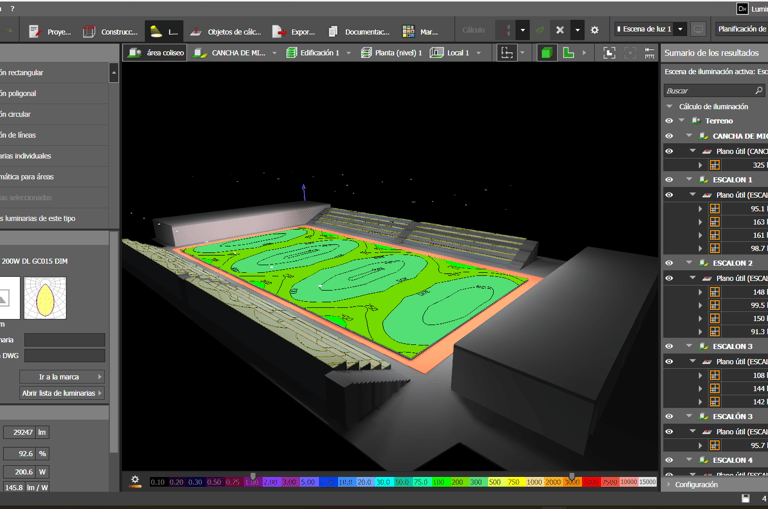Image resolution: width=768 pixels, height=509 pixels.
Task: Collapse the ESCALON 1 tree node
Action: [x=689, y=180]
